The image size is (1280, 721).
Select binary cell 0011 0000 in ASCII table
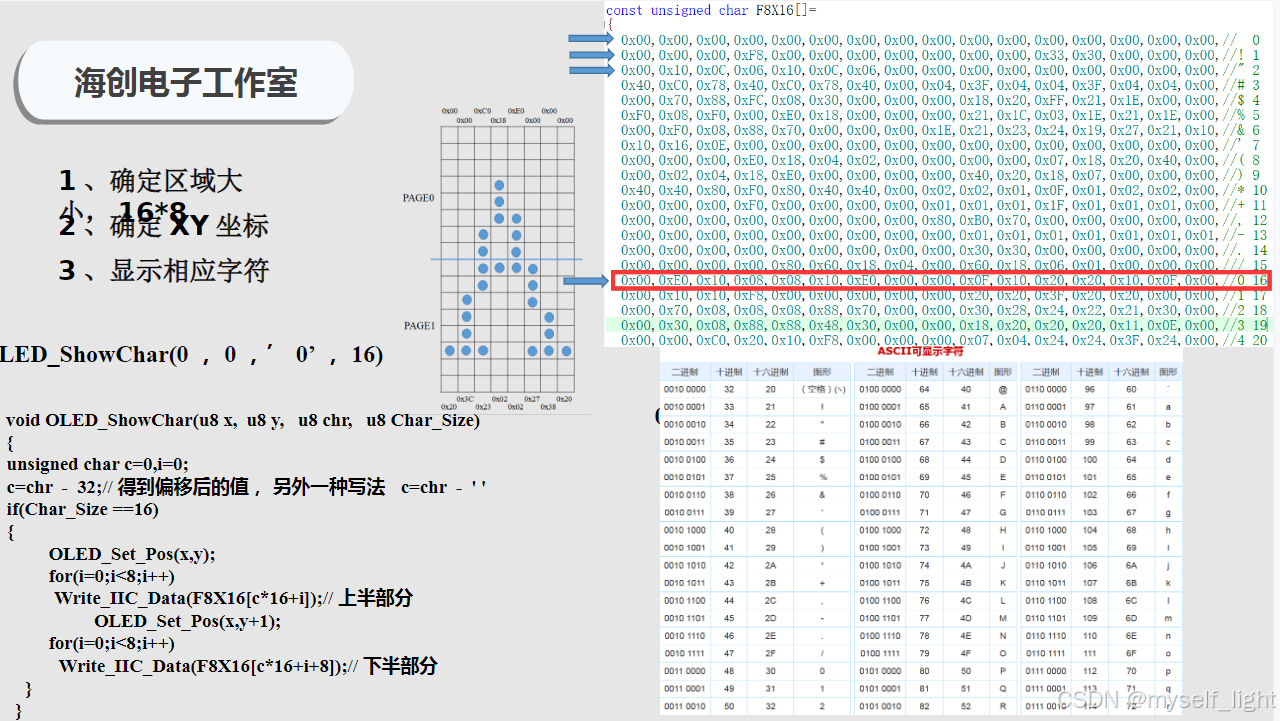[685, 672]
